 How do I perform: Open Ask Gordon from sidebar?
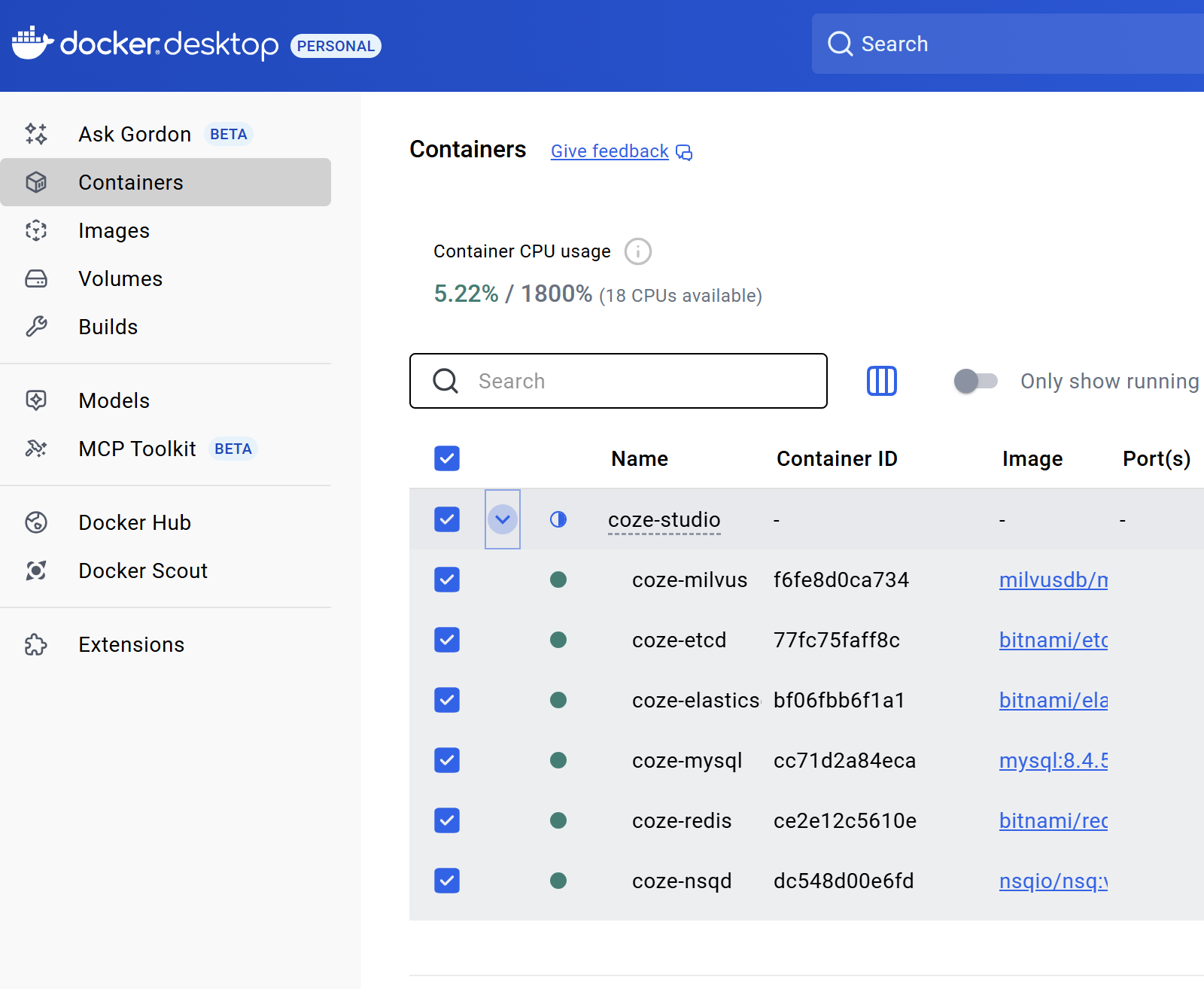[x=166, y=134]
